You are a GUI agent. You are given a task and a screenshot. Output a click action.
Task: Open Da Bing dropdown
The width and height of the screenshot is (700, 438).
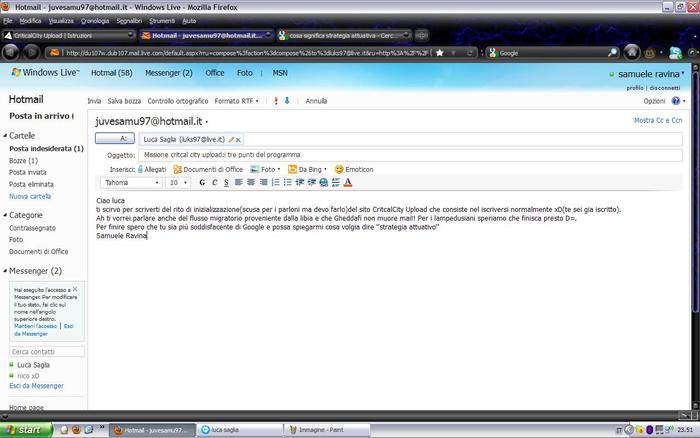[x=307, y=169]
